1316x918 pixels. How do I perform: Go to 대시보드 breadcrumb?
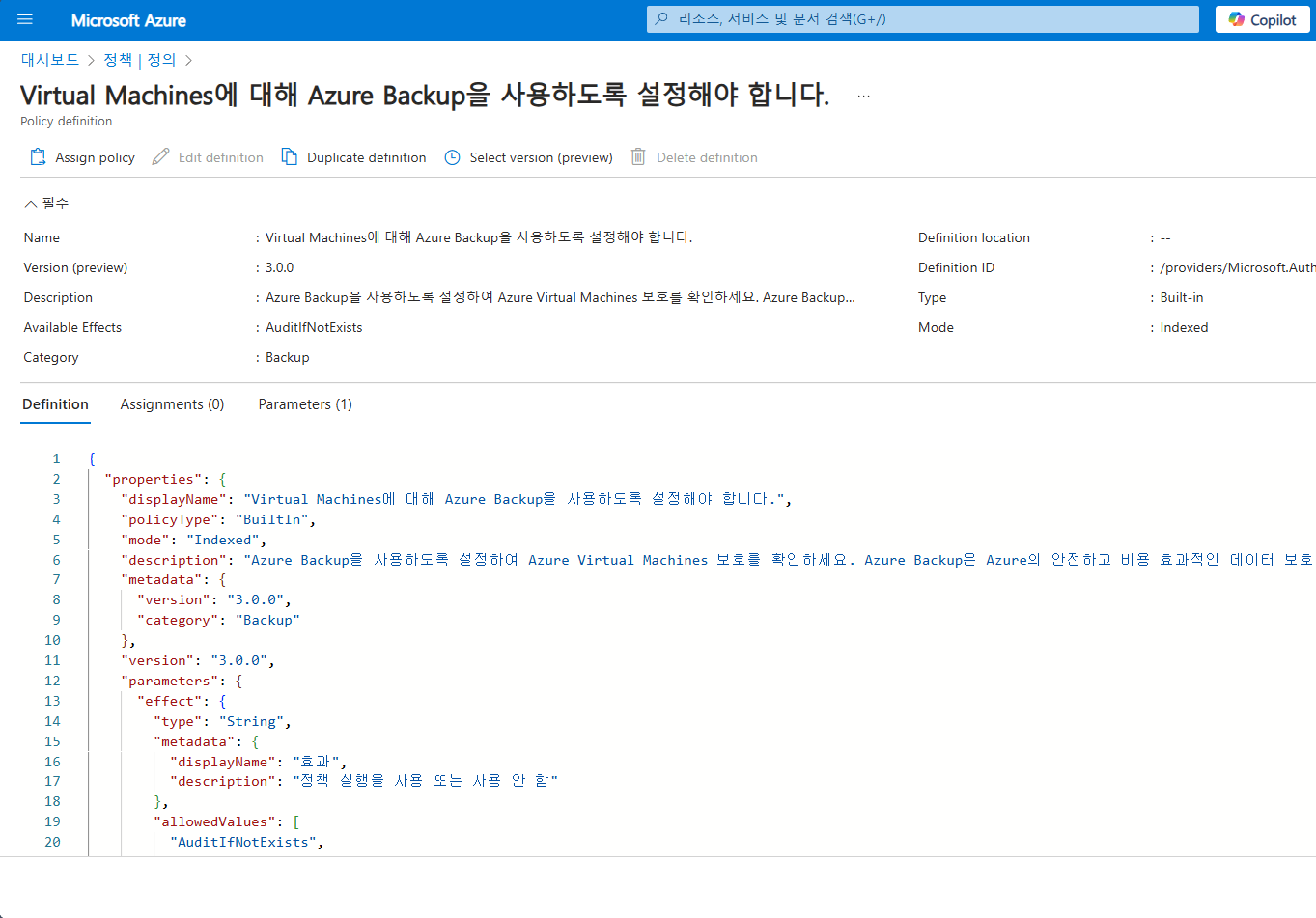click(50, 60)
